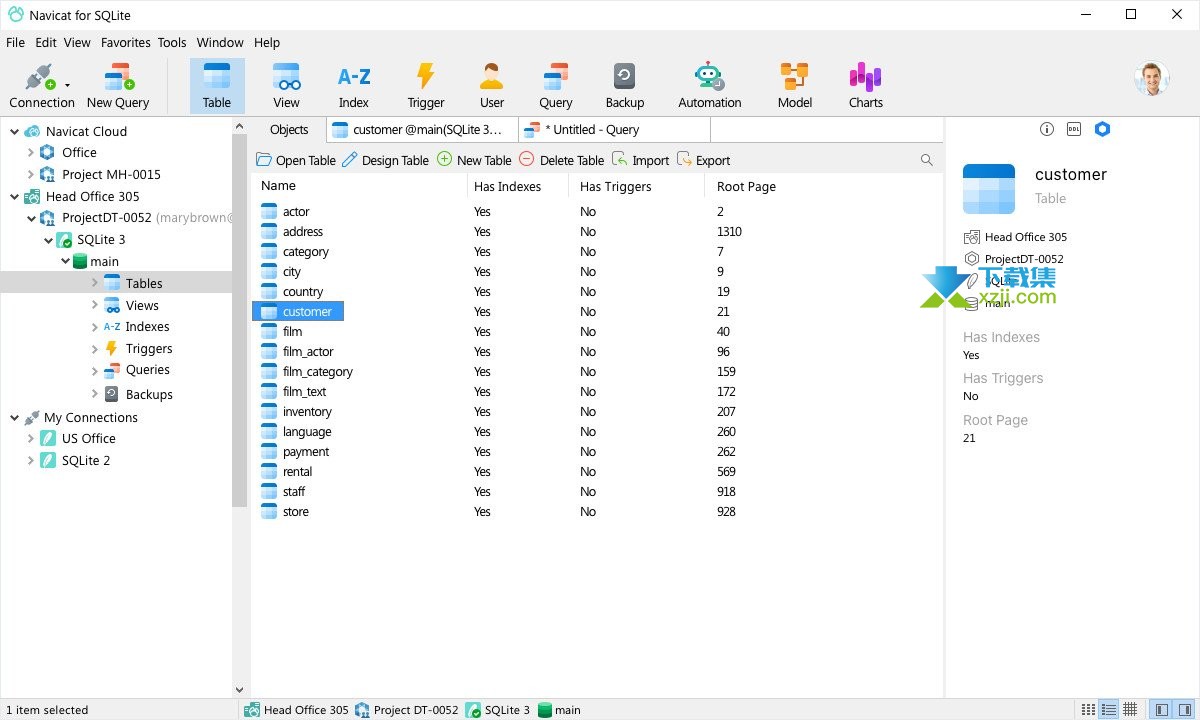Select the inventory table row

coord(597,412)
